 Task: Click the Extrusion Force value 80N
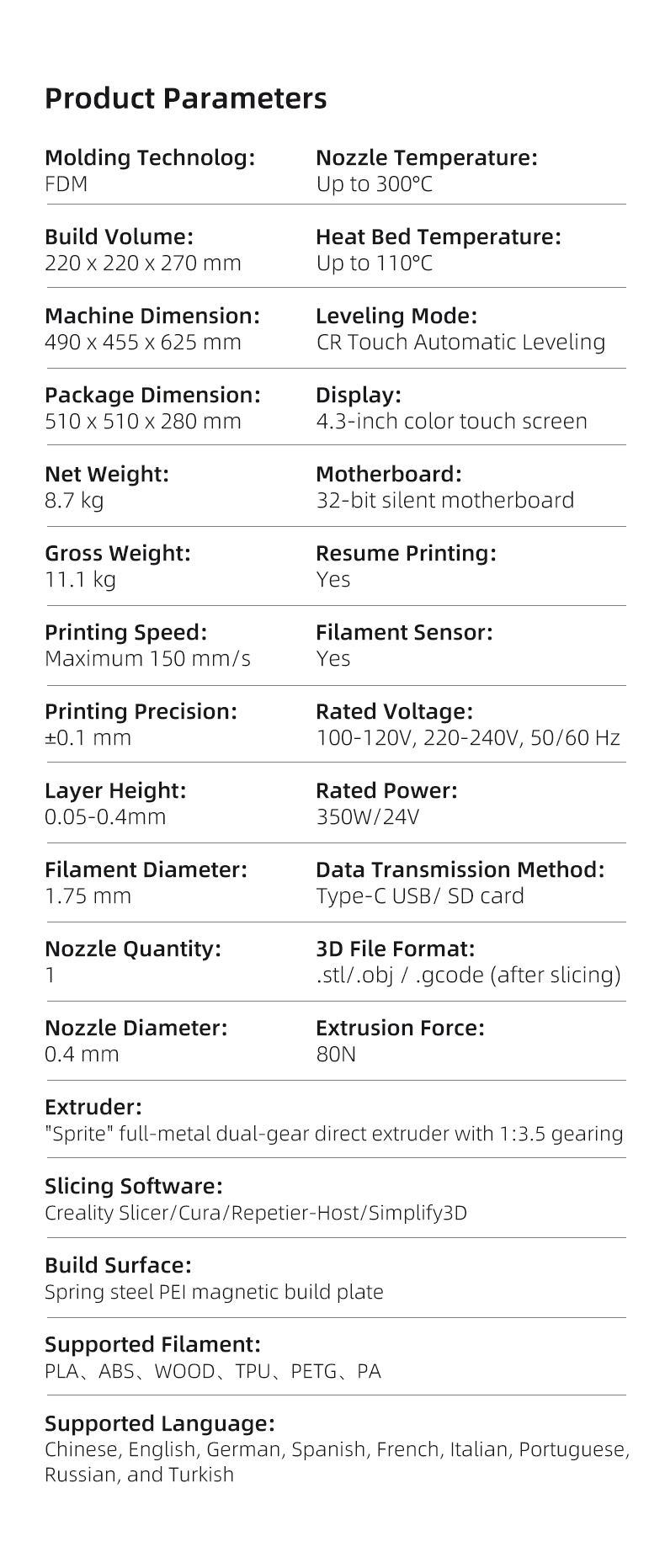click(336, 1054)
